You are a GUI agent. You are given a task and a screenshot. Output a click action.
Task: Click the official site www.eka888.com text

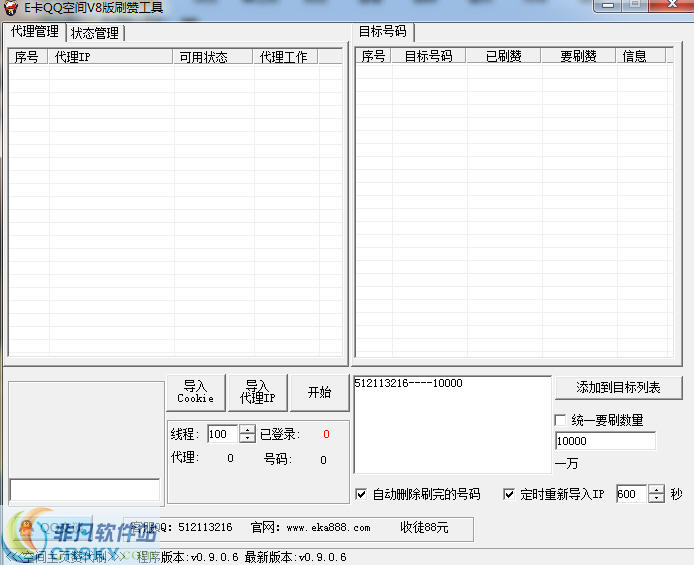tap(328, 527)
